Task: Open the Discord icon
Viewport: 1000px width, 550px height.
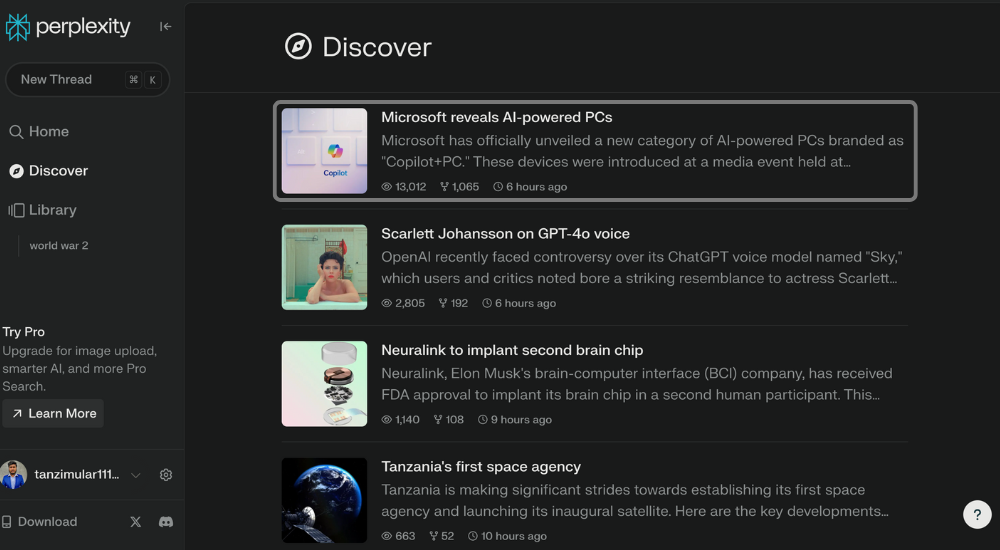Action: (166, 522)
